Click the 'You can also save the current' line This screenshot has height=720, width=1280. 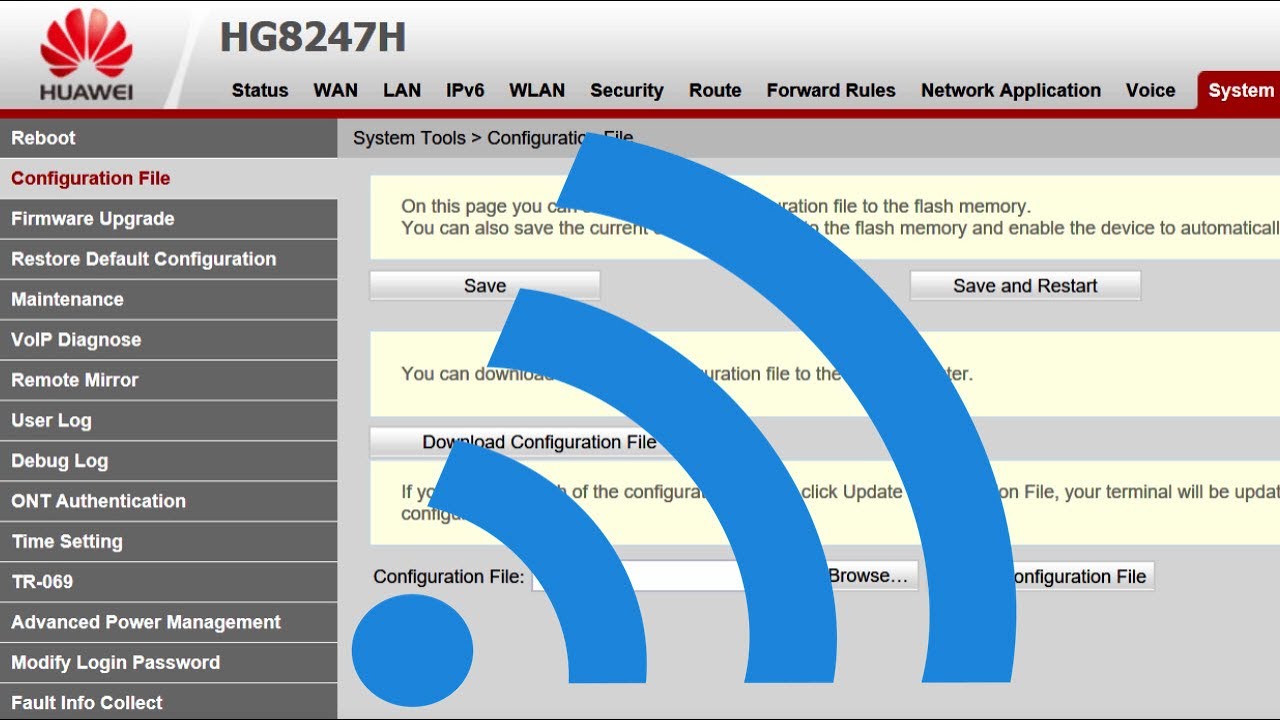(840, 228)
